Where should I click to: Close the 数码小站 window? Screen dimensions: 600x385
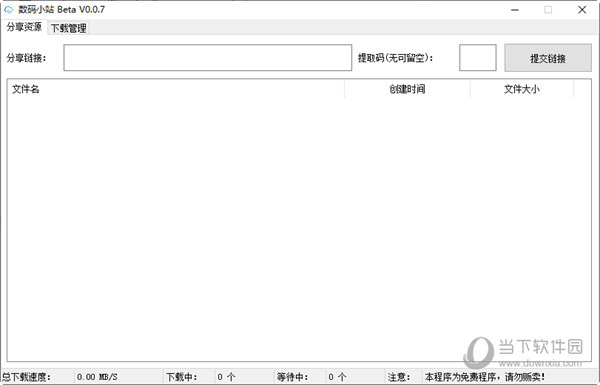582,10
